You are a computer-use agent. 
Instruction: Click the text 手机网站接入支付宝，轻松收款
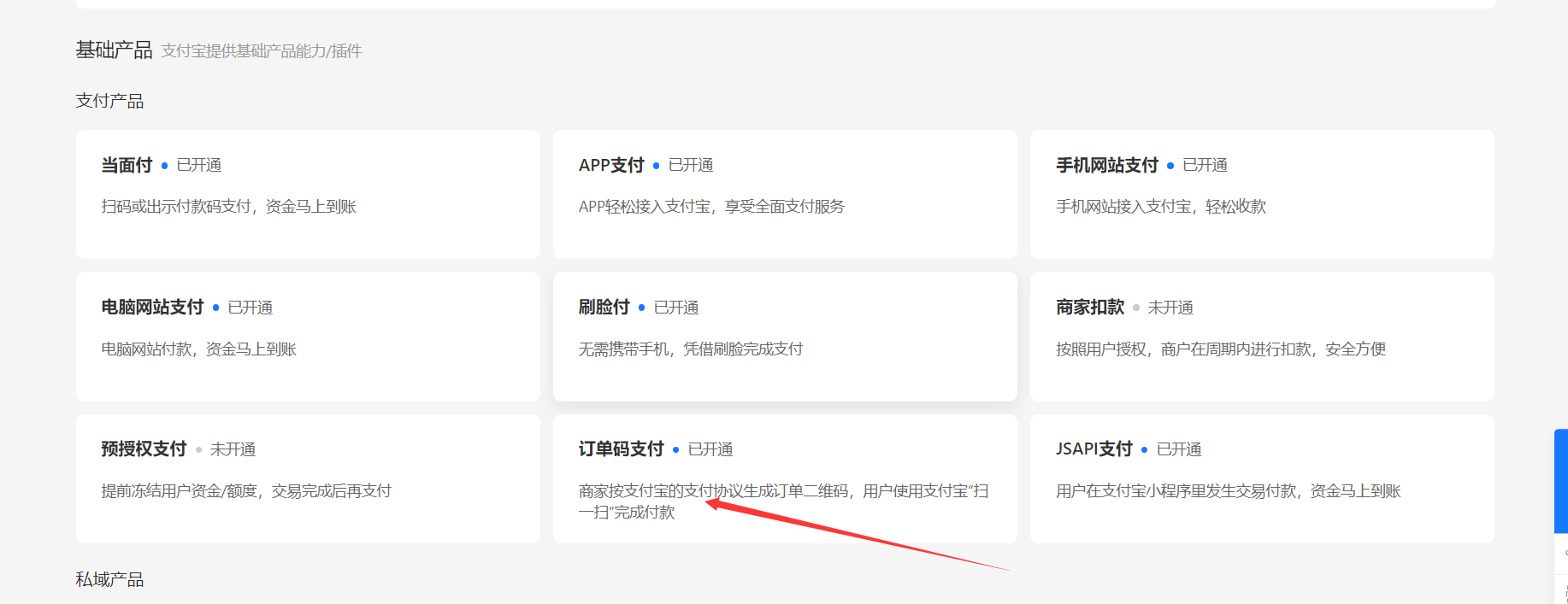point(1161,206)
